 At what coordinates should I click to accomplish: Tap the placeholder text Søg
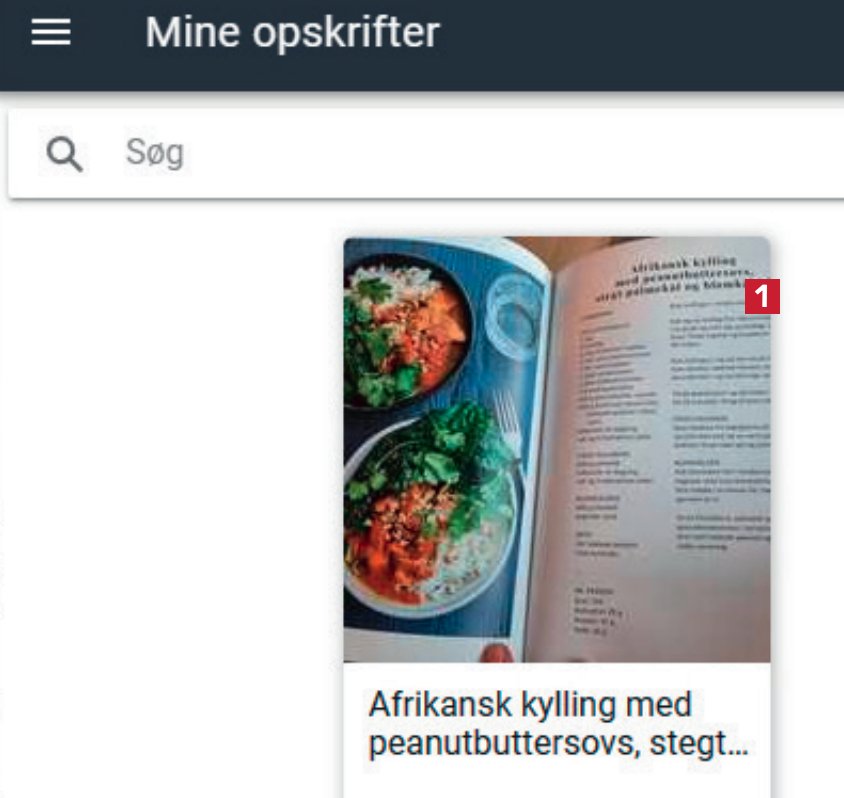coord(154,153)
